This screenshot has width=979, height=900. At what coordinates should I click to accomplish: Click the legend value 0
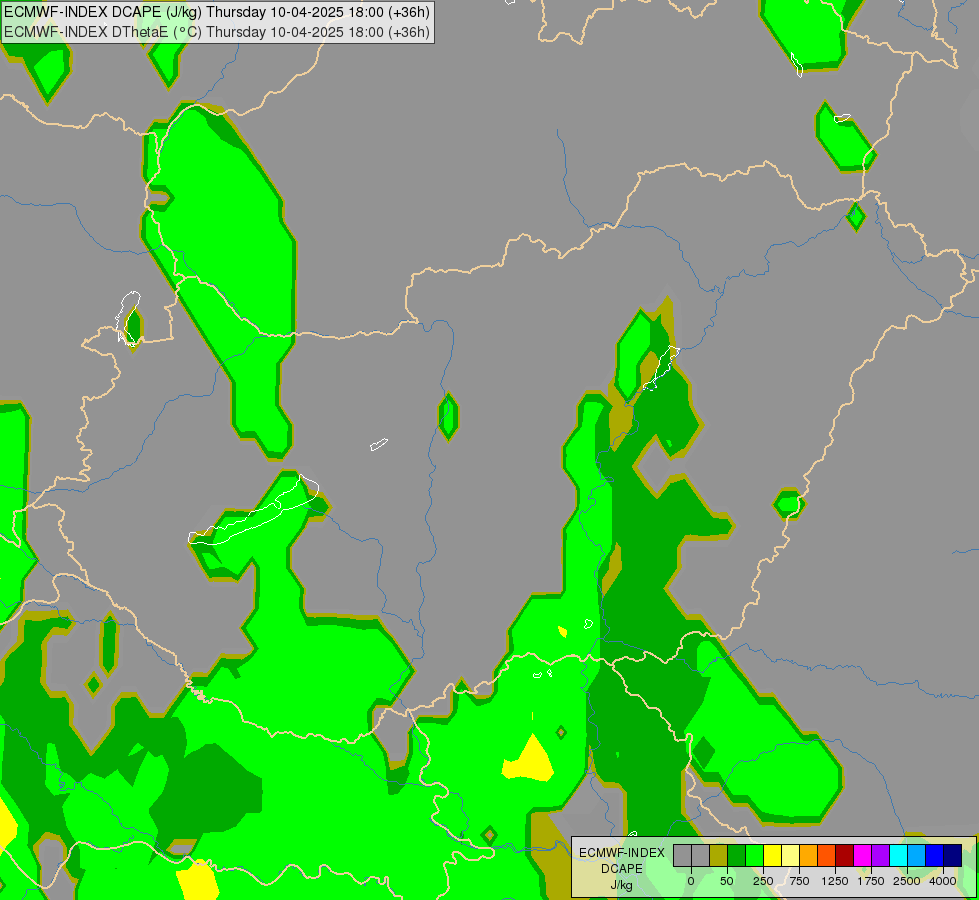point(691,881)
